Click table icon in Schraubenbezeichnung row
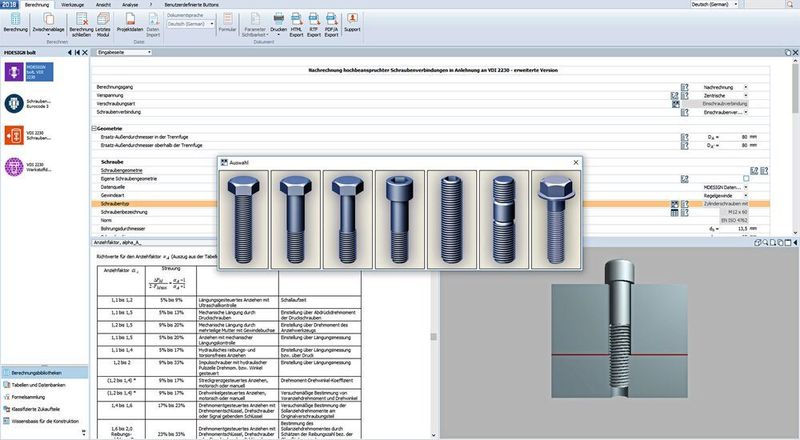 (674, 212)
